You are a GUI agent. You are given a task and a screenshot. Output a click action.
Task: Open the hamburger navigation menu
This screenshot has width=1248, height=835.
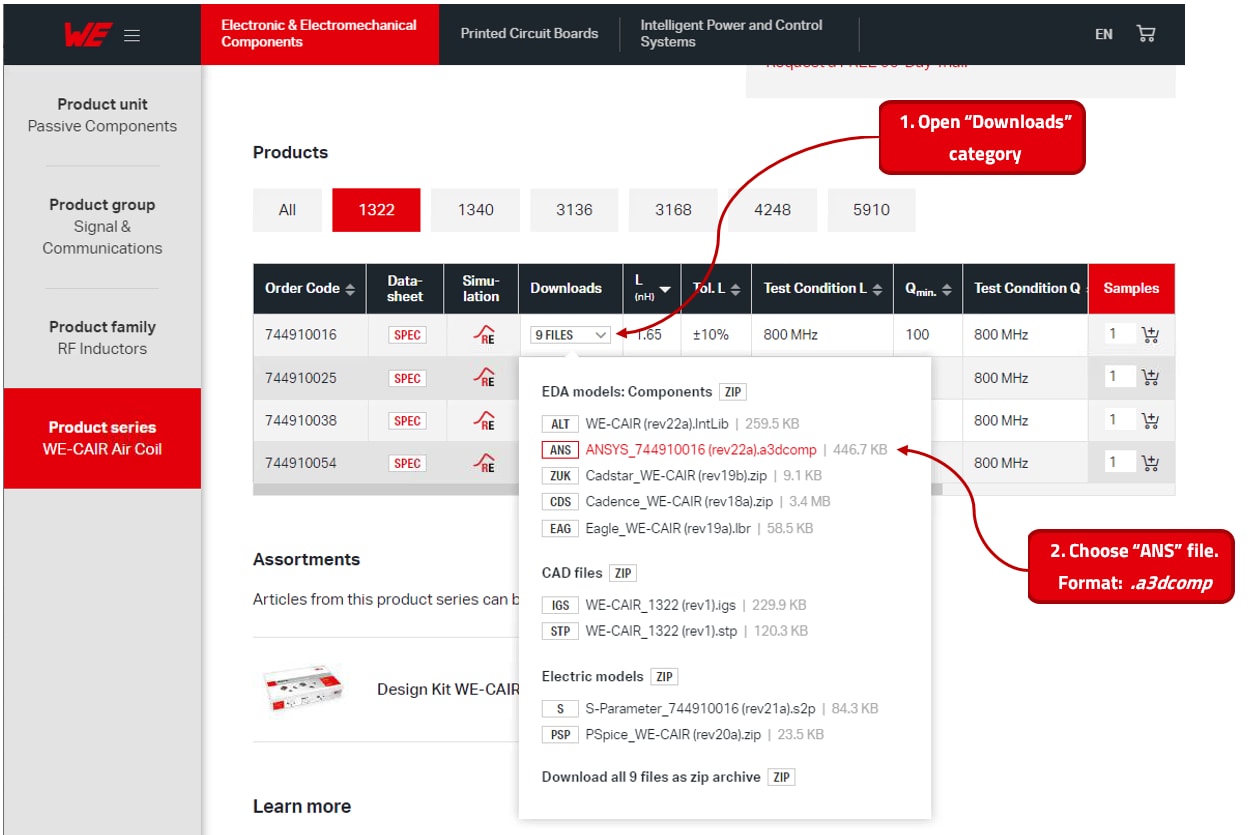[x=131, y=33]
